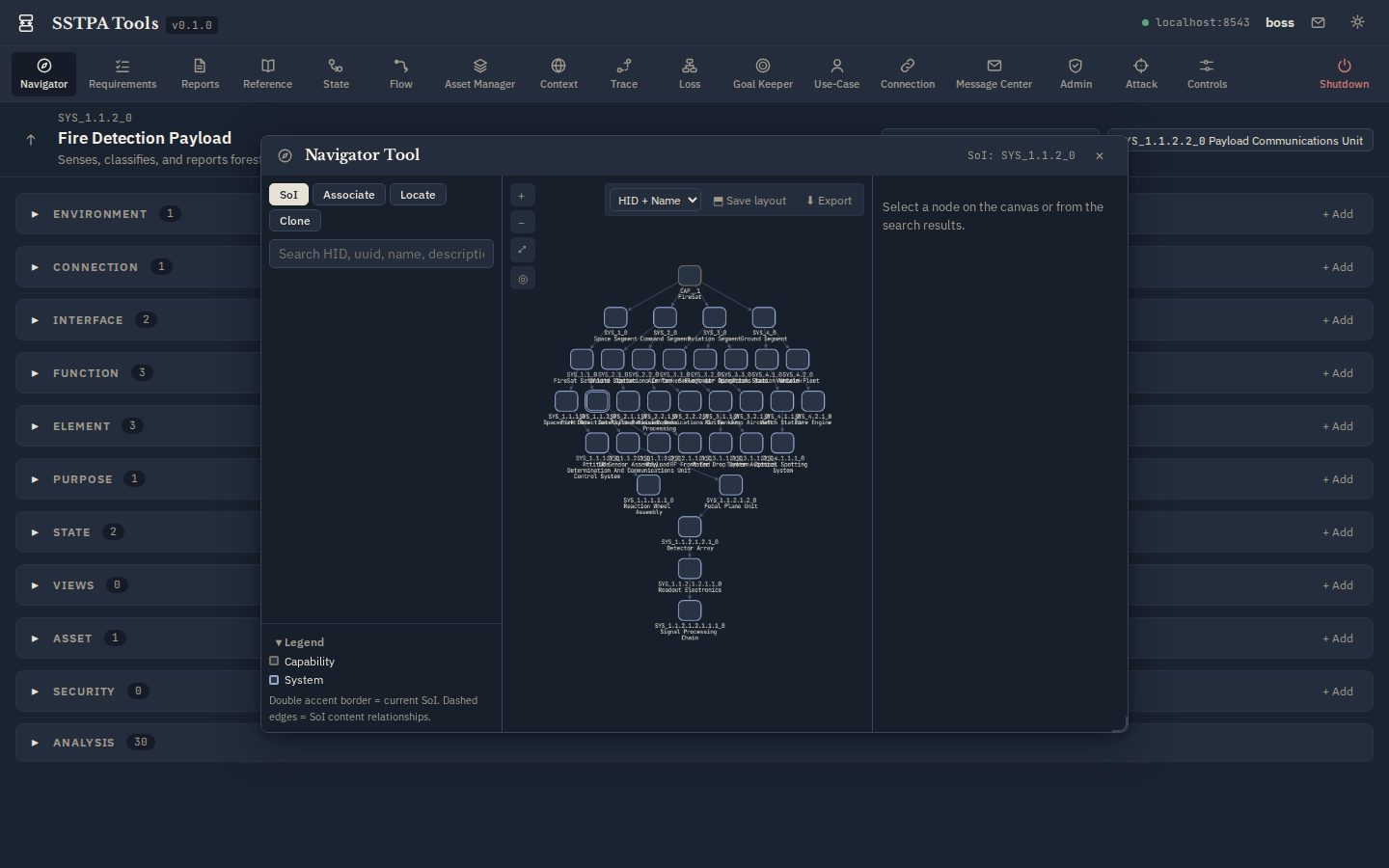Expand the FUNCTION section

coord(35,373)
